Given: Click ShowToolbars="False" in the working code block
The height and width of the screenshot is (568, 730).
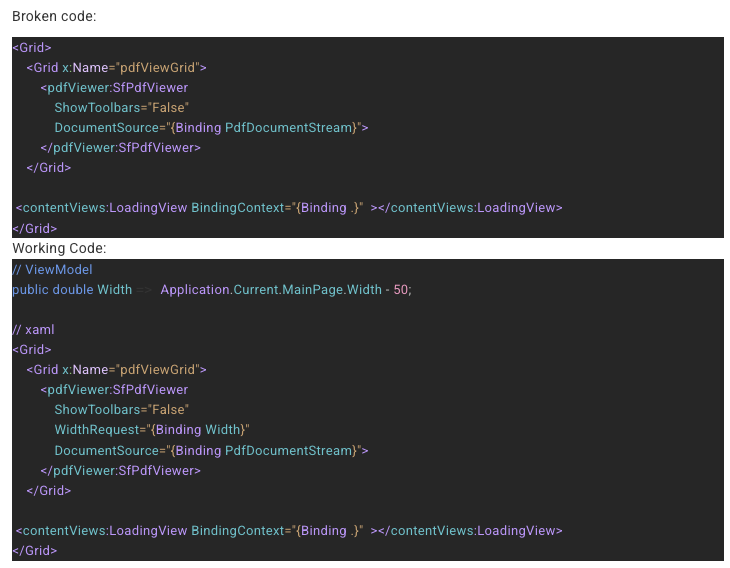Looking at the screenshot, I should [121, 409].
